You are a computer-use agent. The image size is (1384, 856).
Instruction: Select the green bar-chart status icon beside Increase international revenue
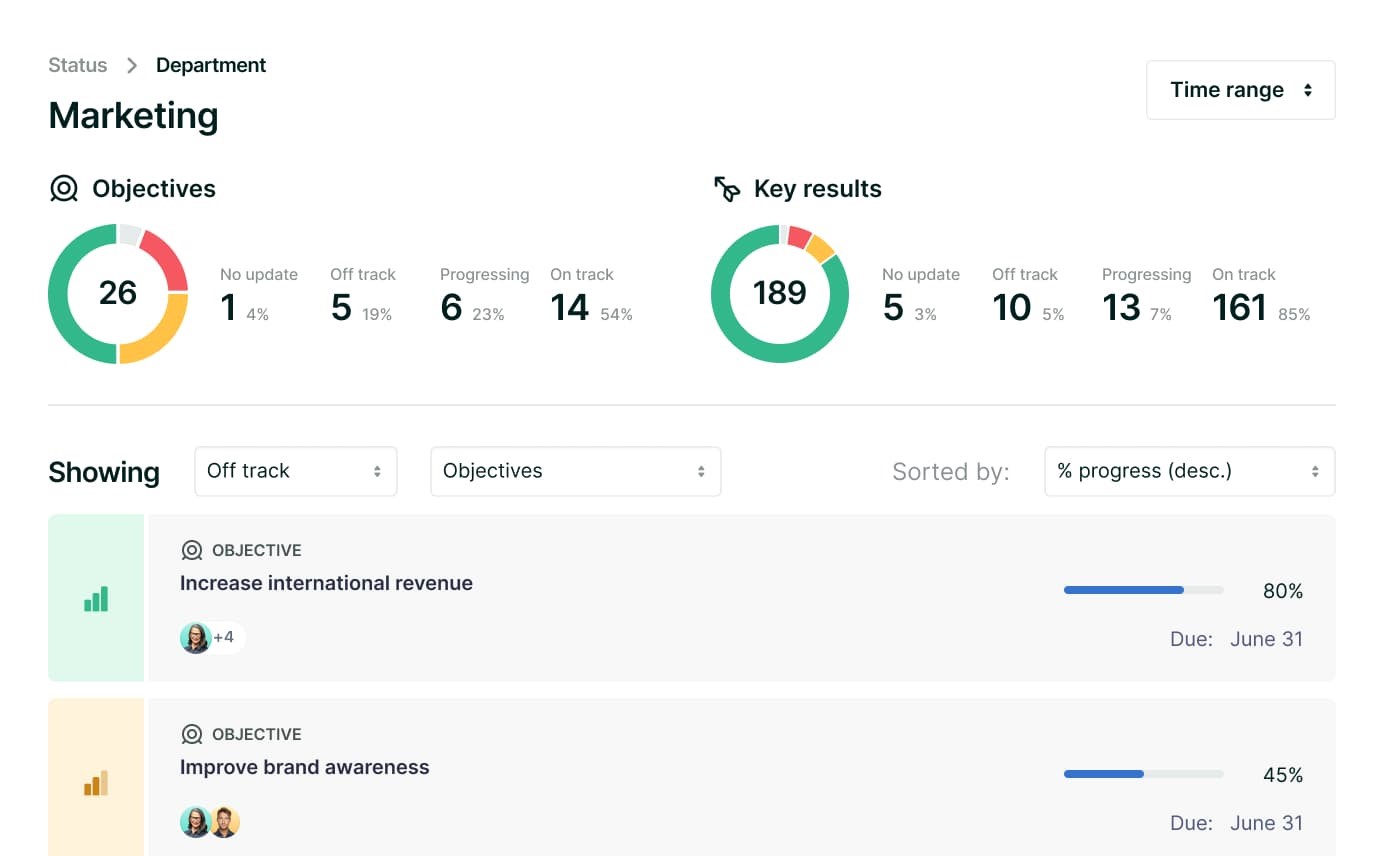click(x=95, y=597)
